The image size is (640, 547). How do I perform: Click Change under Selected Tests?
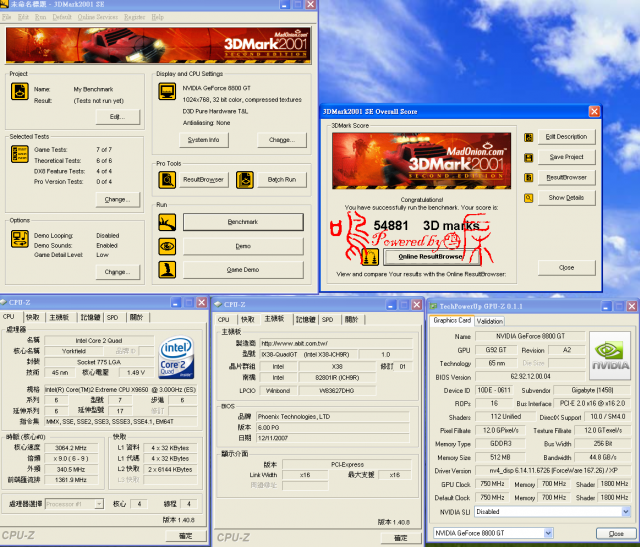coord(118,200)
